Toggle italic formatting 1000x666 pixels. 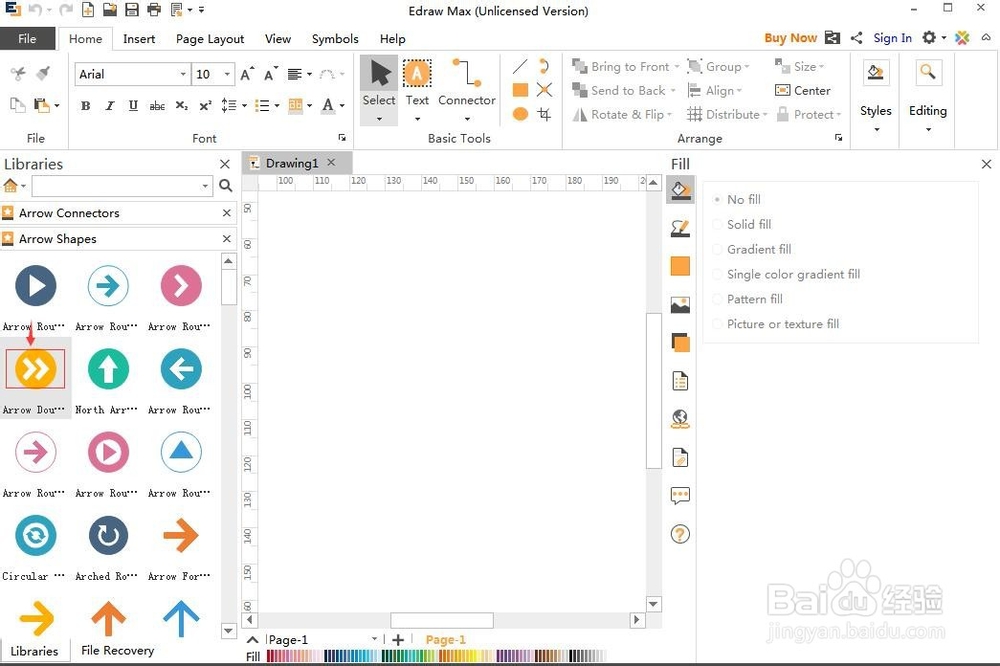[x=110, y=106]
